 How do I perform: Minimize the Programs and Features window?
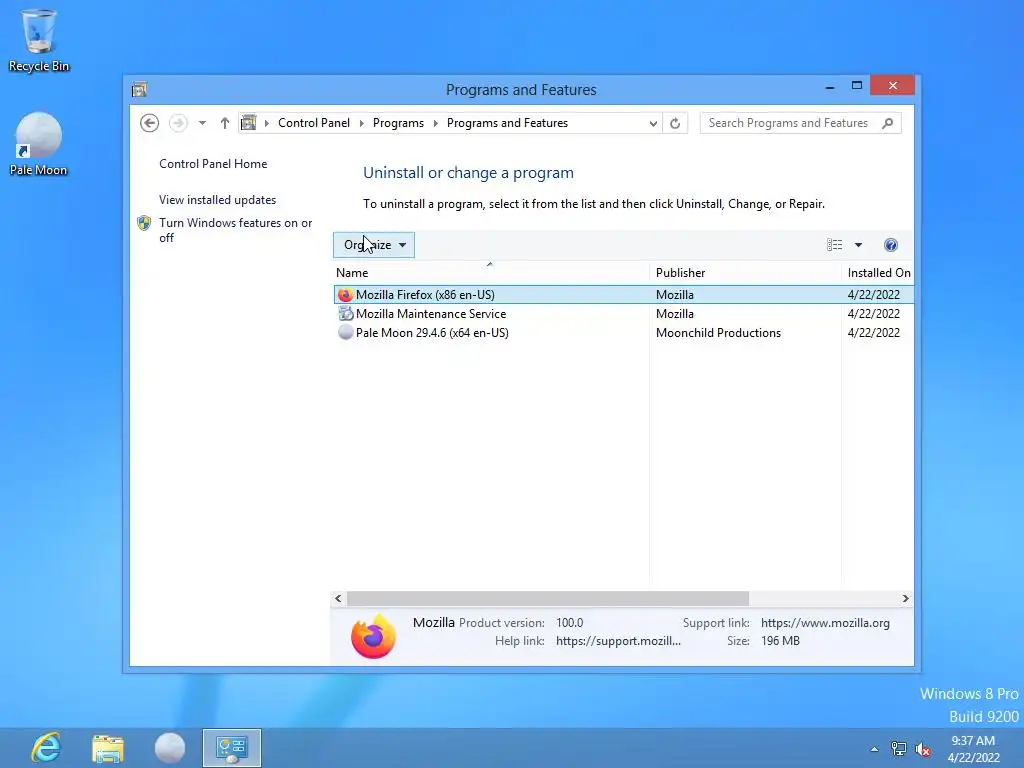(830, 86)
